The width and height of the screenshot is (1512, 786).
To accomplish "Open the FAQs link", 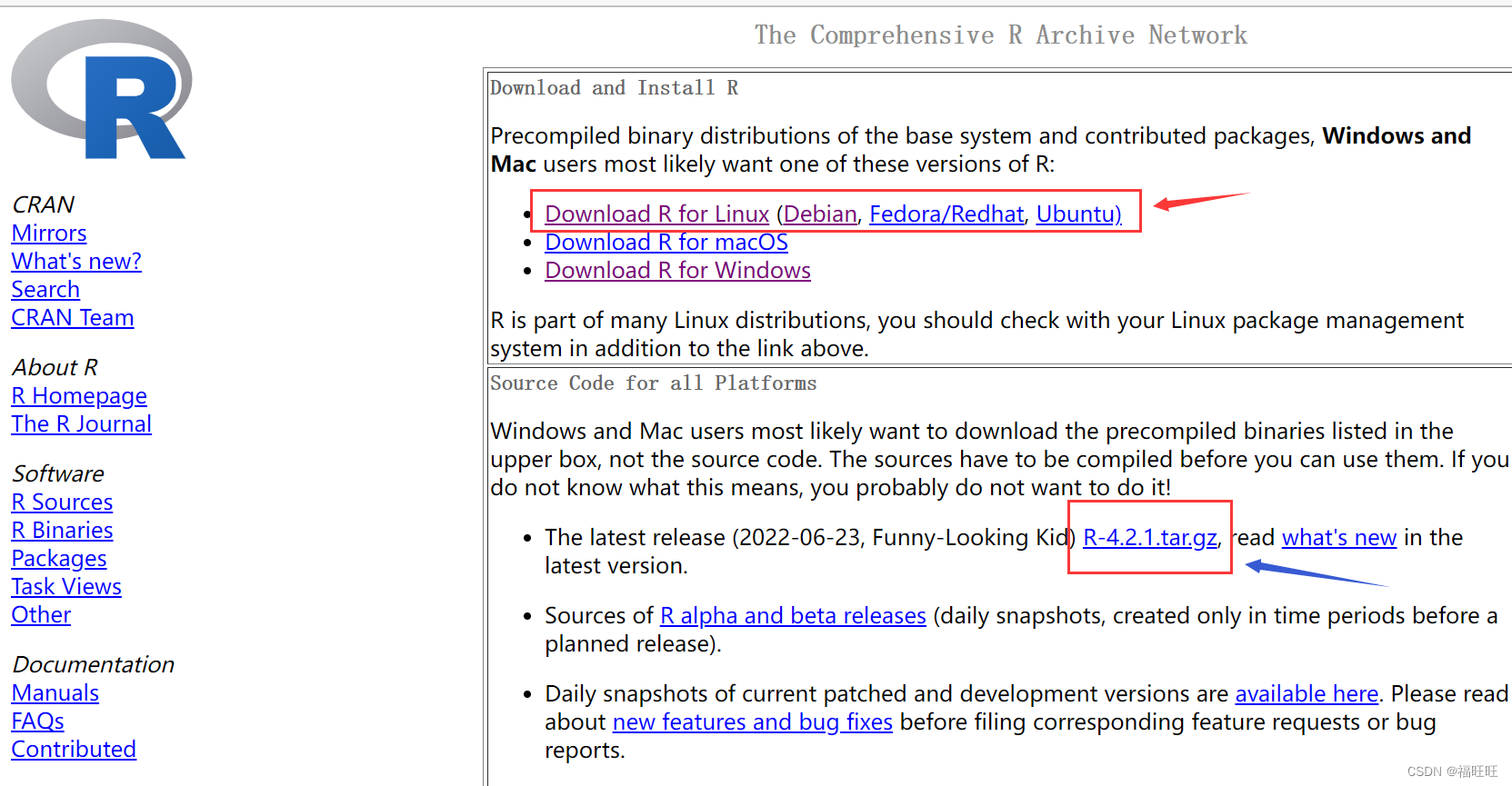I will [x=38, y=721].
